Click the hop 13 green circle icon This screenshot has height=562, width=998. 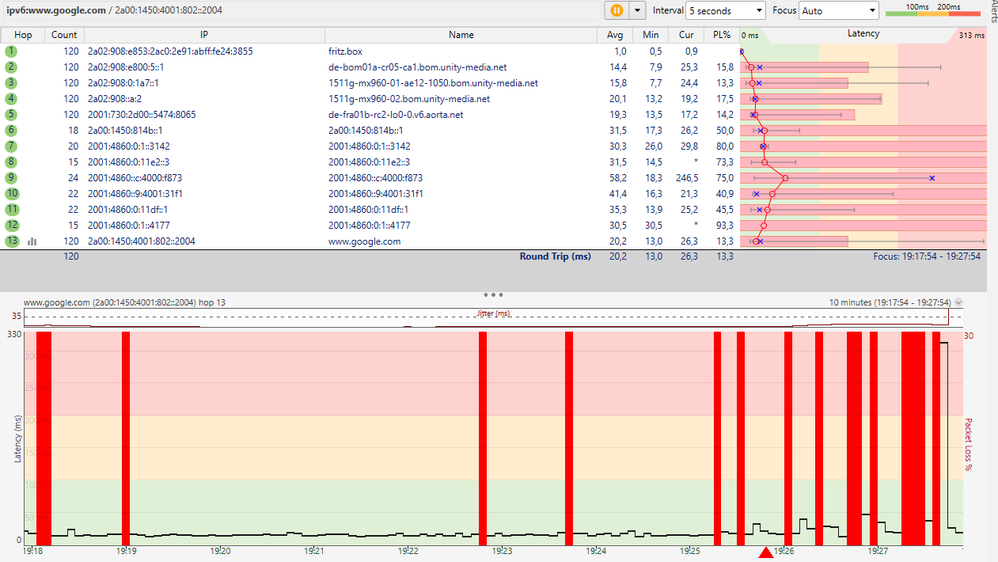pyautogui.click(x=11, y=241)
